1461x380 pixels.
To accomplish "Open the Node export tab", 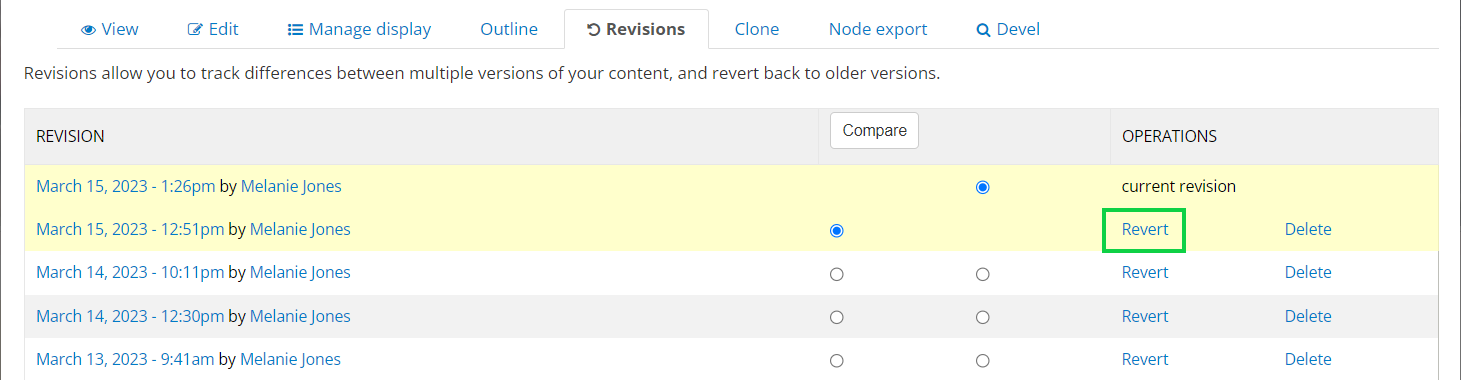I will (878, 29).
